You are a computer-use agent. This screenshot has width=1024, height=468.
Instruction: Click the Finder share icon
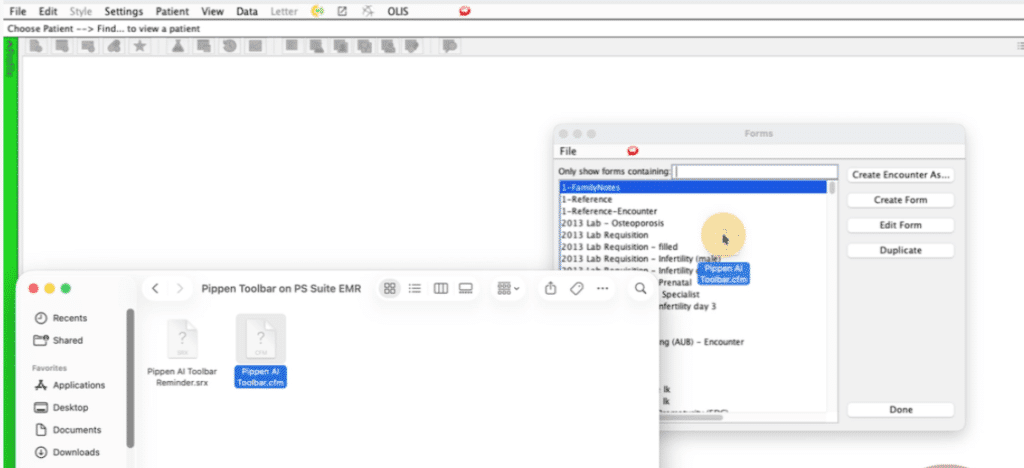click(x=551, y=288)
